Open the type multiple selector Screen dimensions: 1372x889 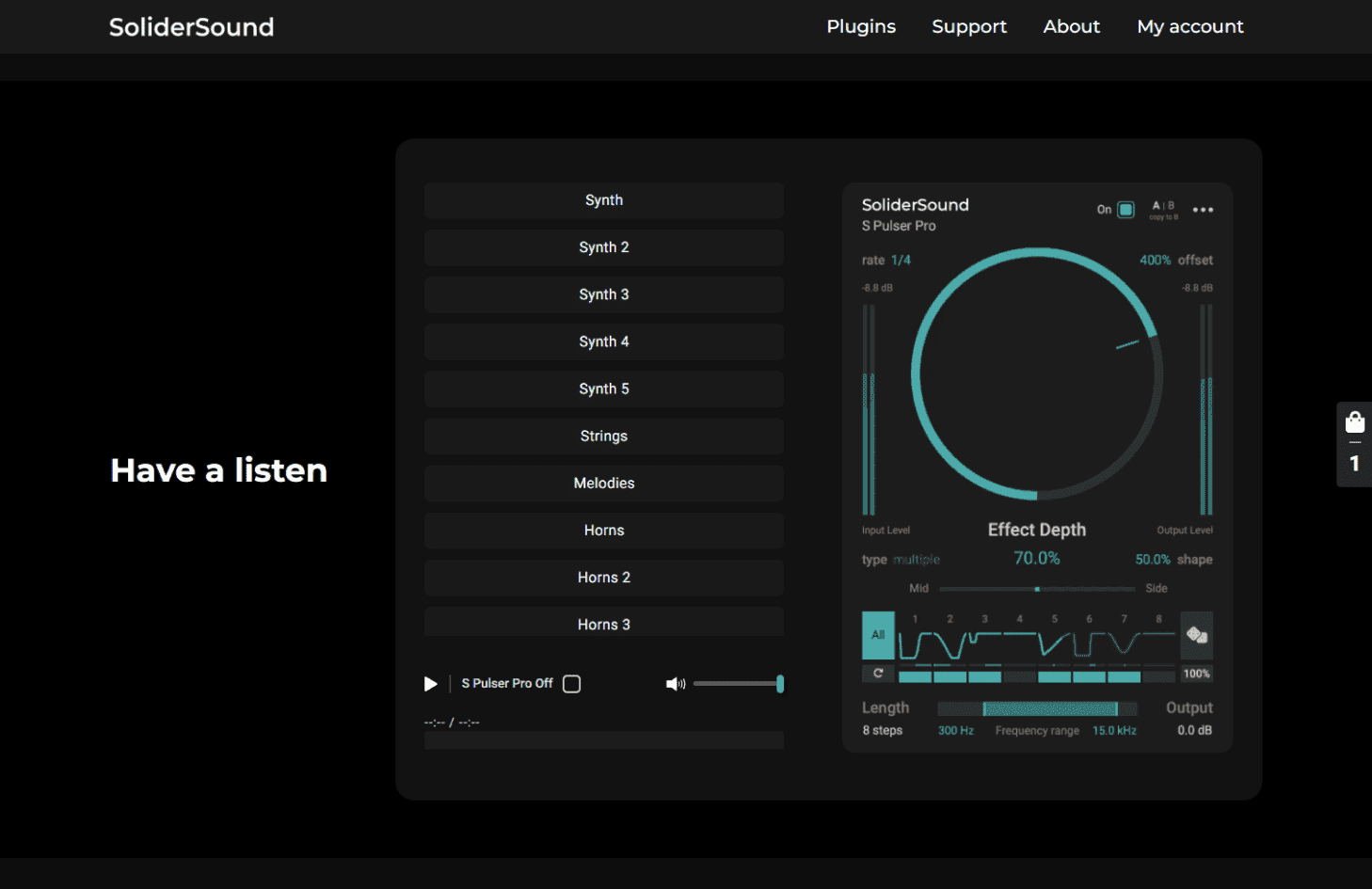916,560
